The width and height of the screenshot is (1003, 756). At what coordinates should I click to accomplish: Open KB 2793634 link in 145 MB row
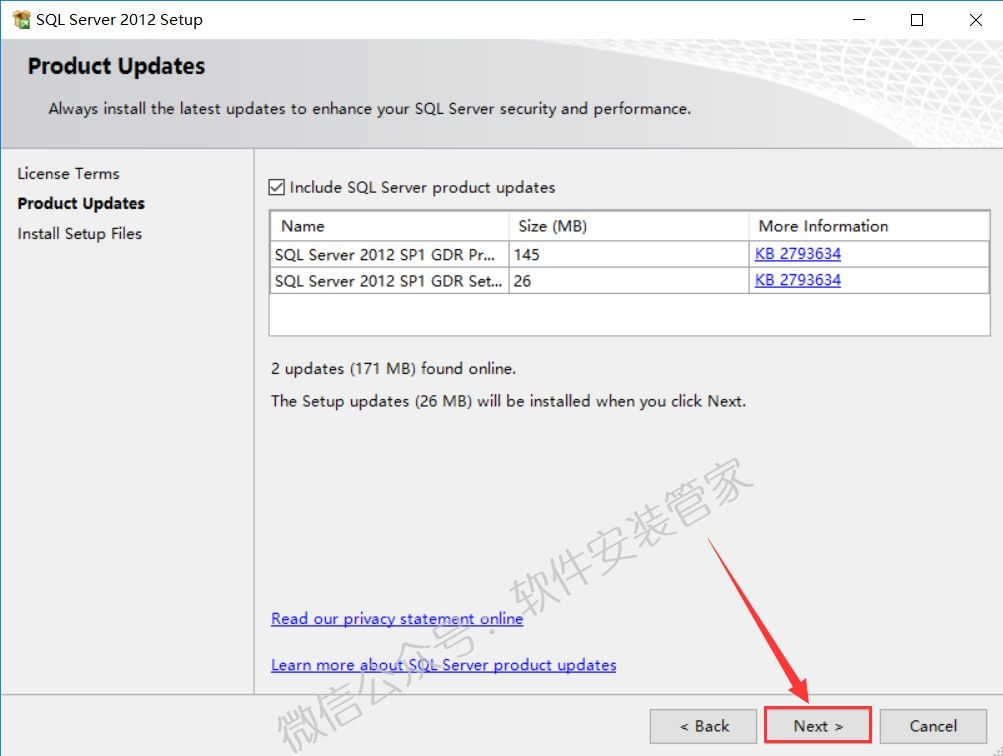798,253
